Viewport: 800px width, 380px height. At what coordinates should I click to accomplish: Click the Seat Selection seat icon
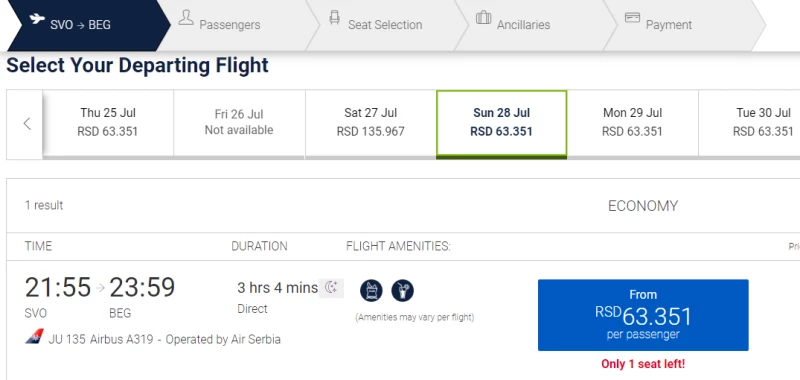[334, 18]
